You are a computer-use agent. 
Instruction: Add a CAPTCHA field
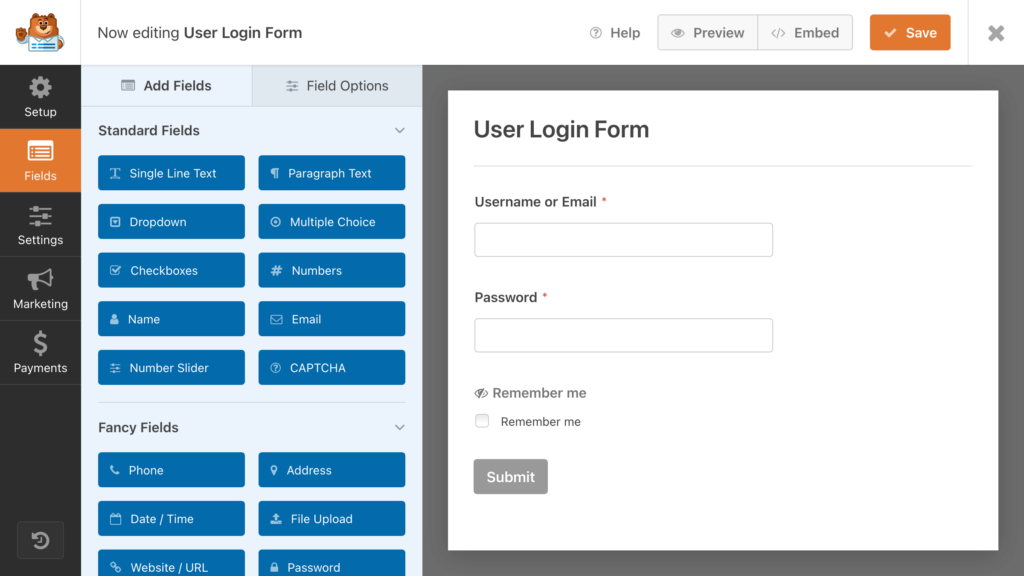[331, 367]
